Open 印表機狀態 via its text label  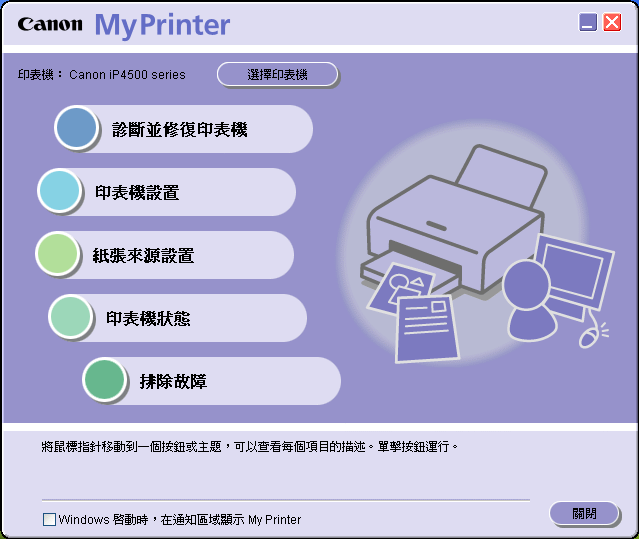(x=148, y=319)
